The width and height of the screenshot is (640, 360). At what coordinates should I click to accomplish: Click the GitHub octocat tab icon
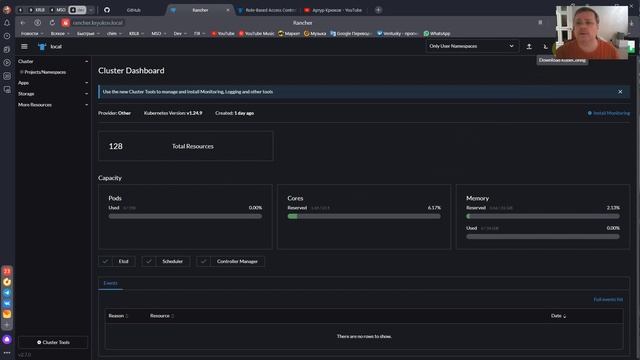tap(107, 10)
